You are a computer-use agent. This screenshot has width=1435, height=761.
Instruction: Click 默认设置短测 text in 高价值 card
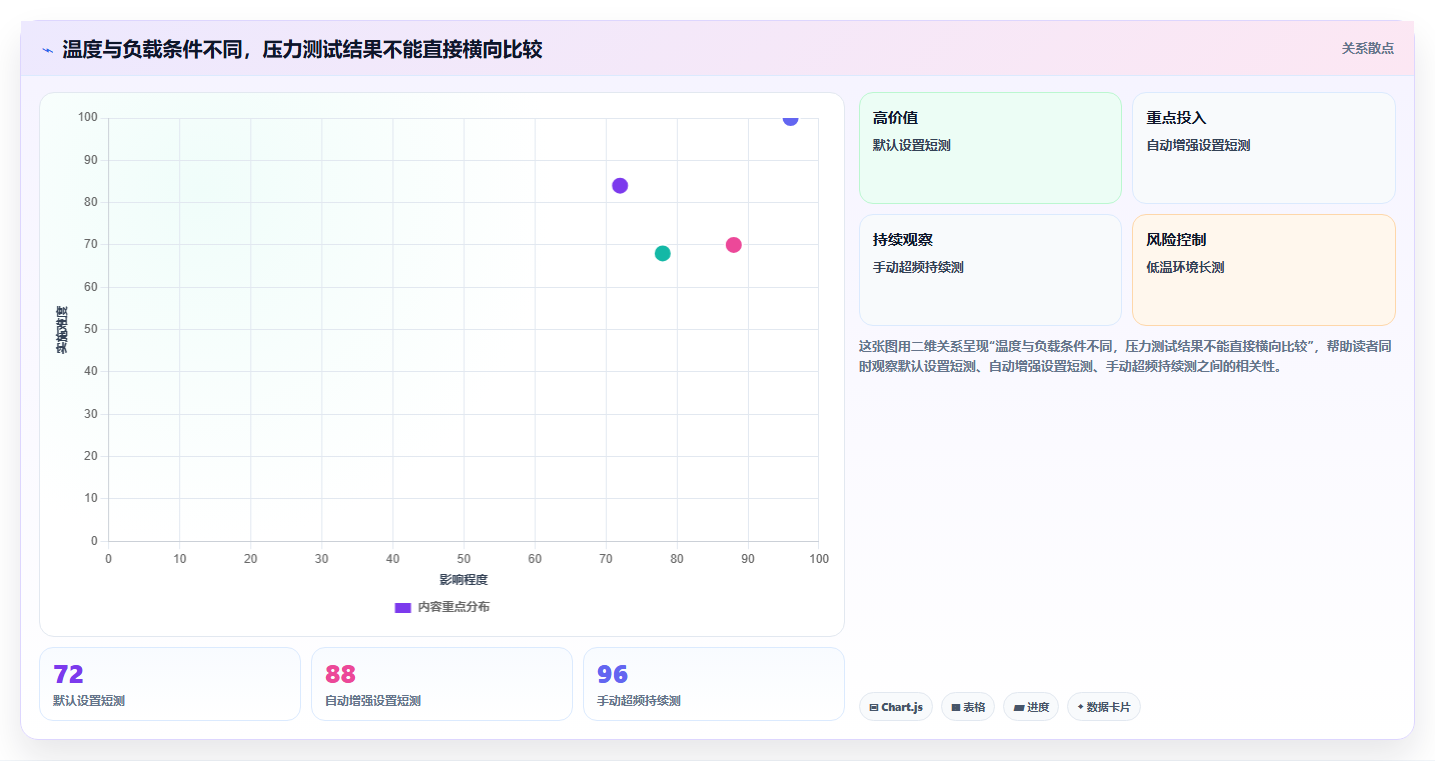[x=912, y=145]
